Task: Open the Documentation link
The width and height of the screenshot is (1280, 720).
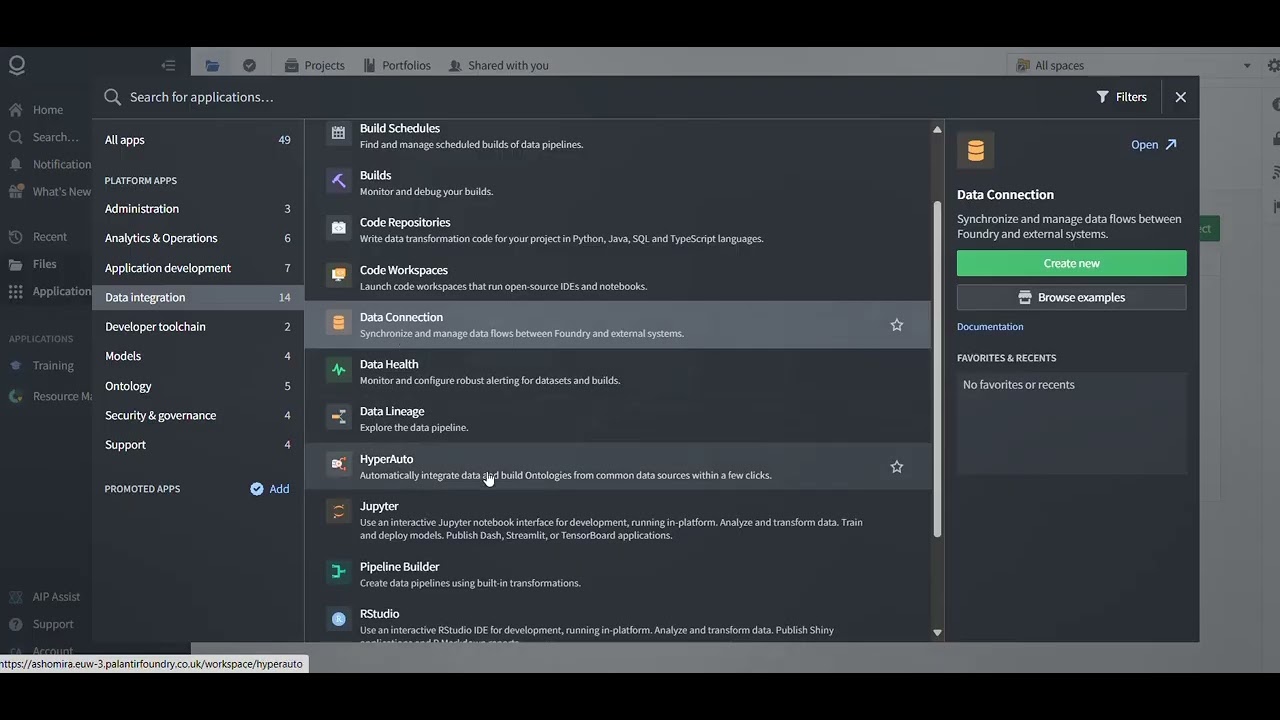Action: pos(990,327)
